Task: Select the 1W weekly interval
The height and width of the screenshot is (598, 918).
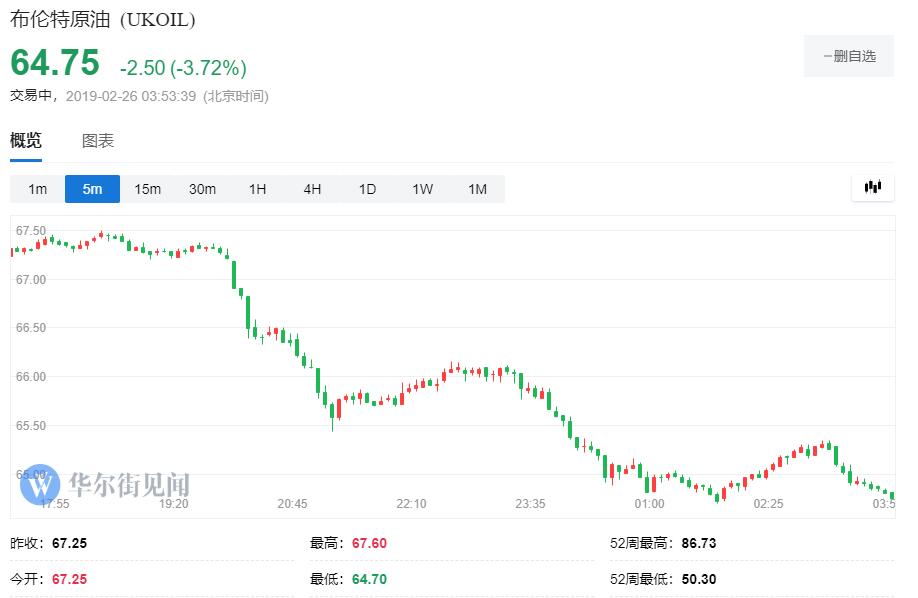Action: [422, 189]
